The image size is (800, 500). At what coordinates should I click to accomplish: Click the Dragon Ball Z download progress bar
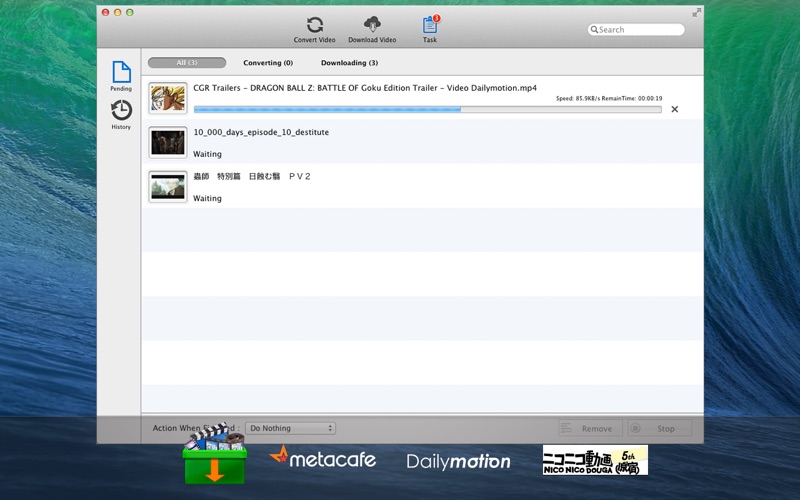(428, 109)
